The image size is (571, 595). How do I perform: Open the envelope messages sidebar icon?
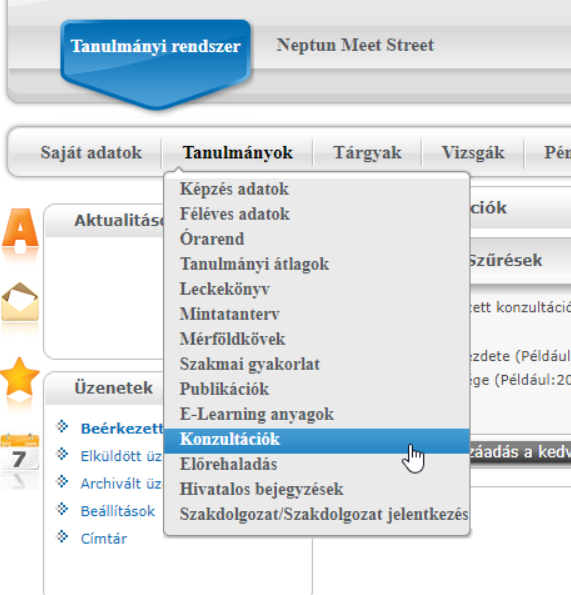click(x=20, y=302)
